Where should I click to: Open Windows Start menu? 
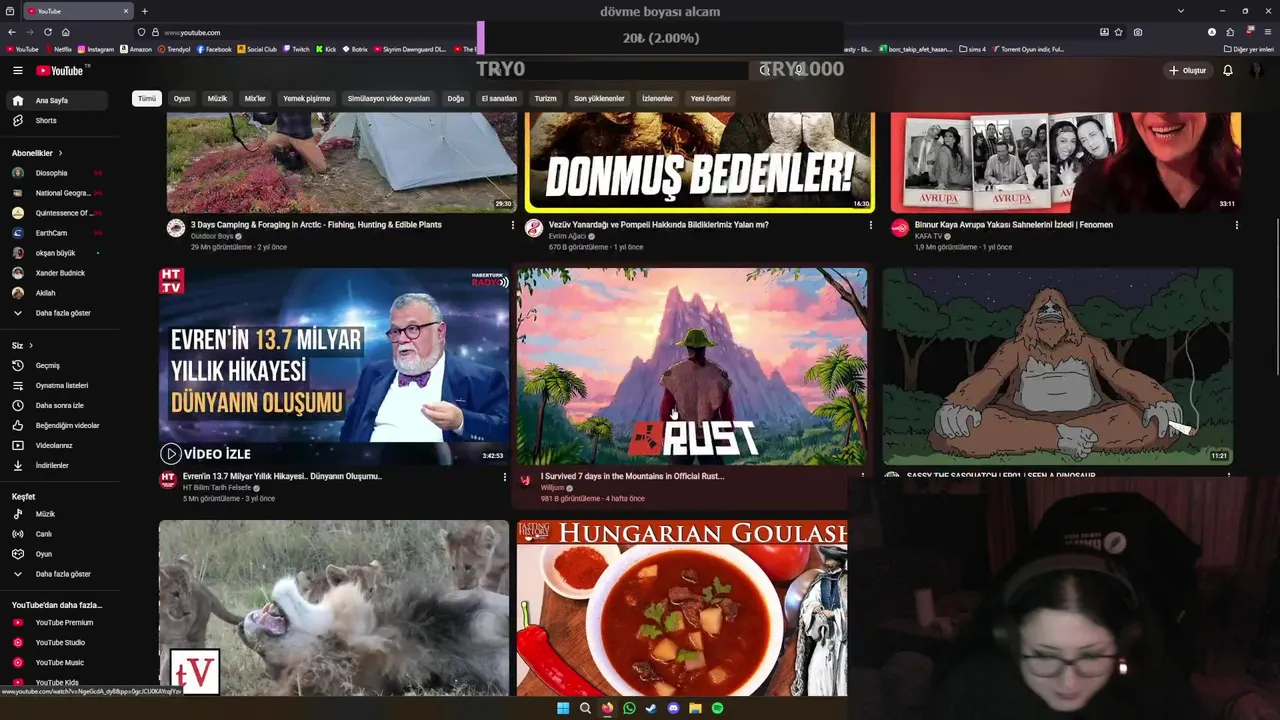tap(563, 708)
